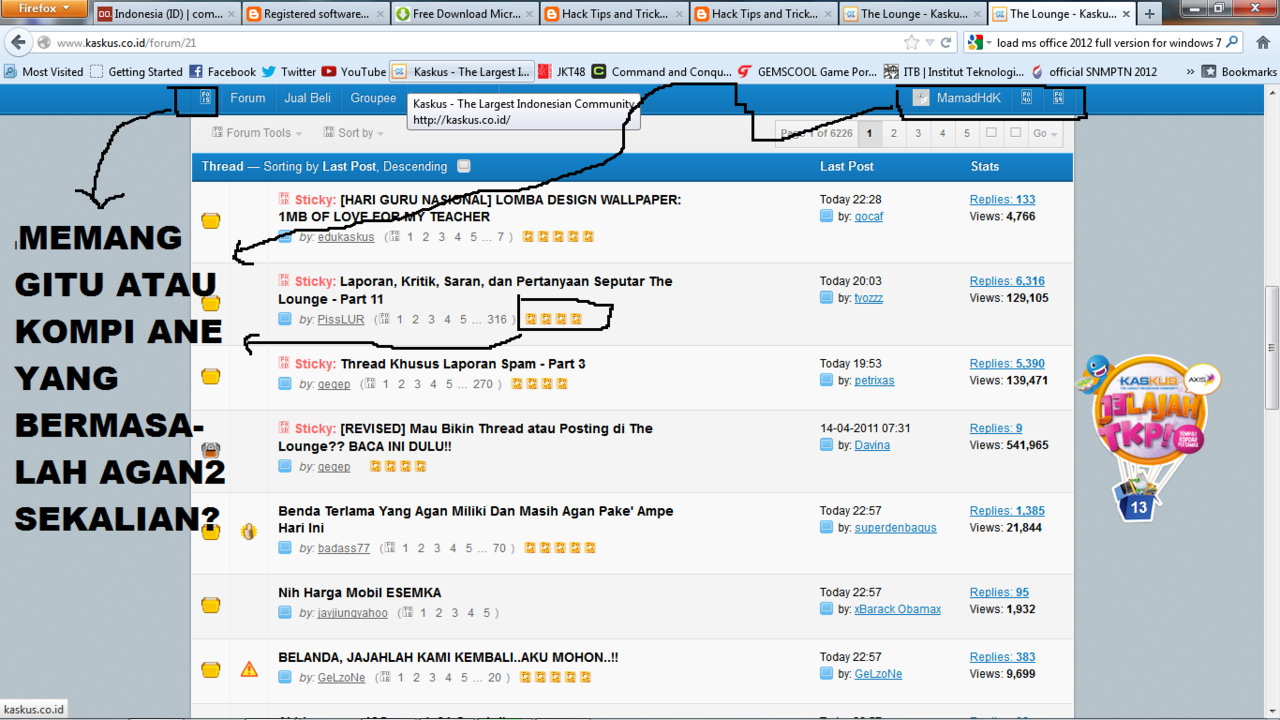This screenshot has height=720, width=1280.
Task: Open the Sort by dropdown
Action: pos(354,133)
